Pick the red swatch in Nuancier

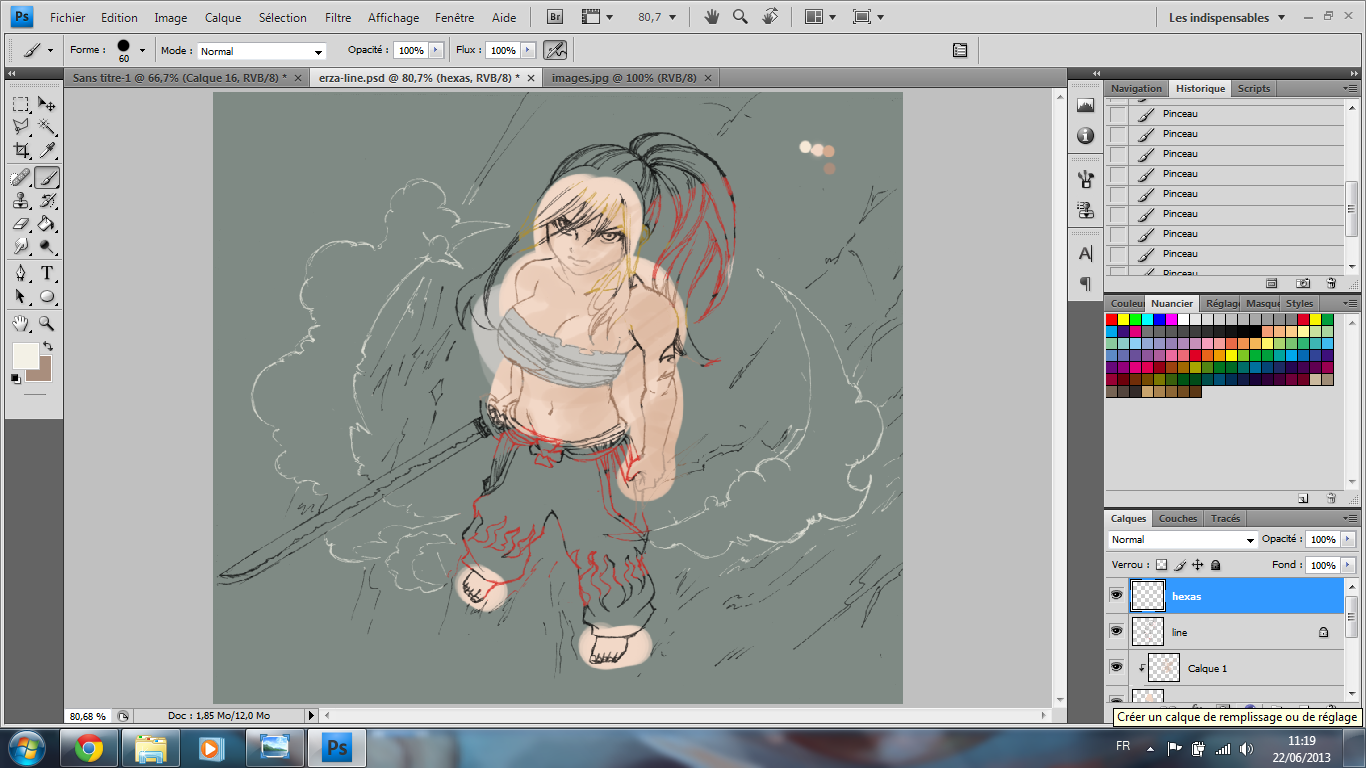tap(1111, 320)
